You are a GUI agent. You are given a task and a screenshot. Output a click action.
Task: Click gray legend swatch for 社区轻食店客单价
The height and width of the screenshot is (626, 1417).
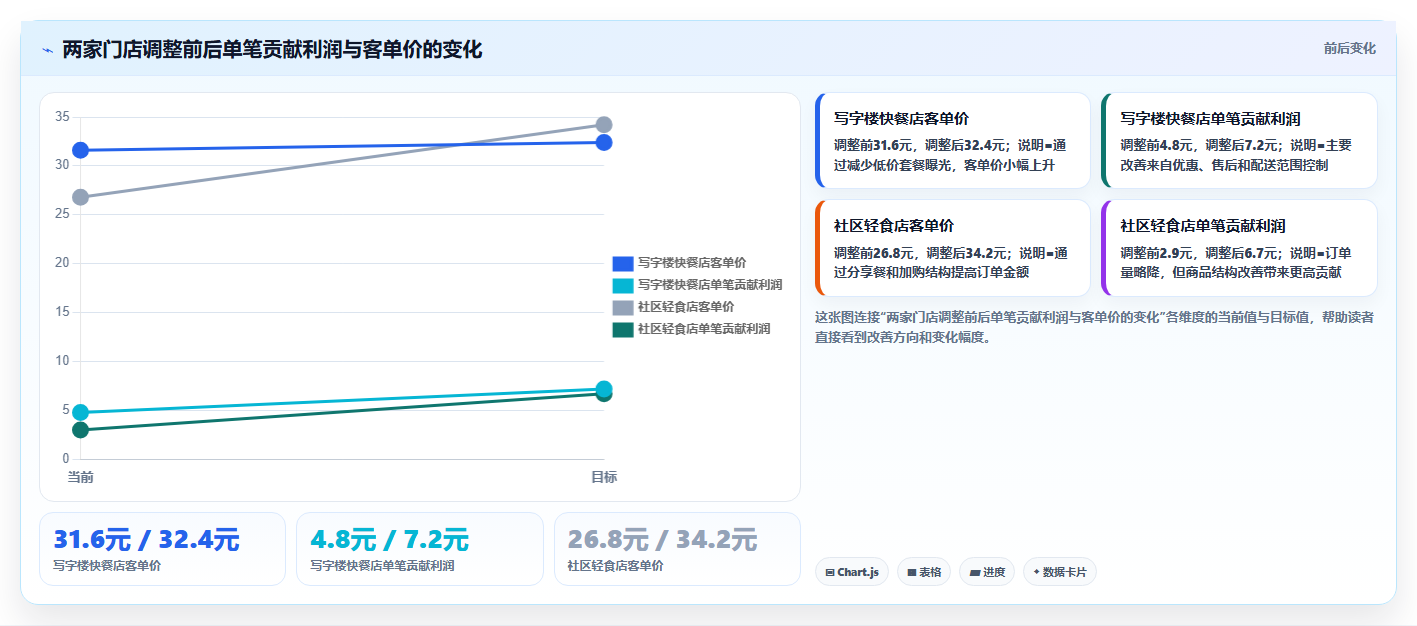pos(623,307)
